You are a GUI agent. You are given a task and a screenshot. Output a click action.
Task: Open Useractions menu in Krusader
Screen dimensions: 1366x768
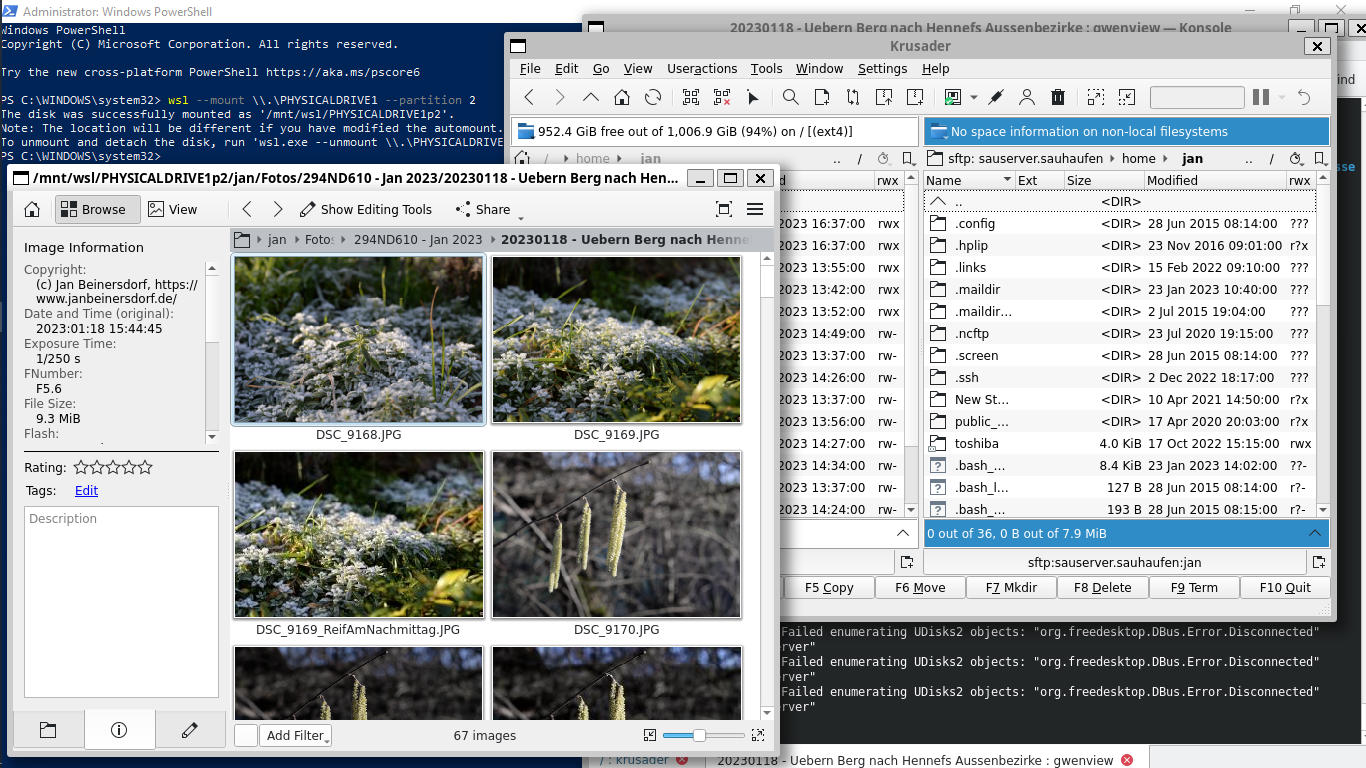pyautogui.click(x=702, y=68)
